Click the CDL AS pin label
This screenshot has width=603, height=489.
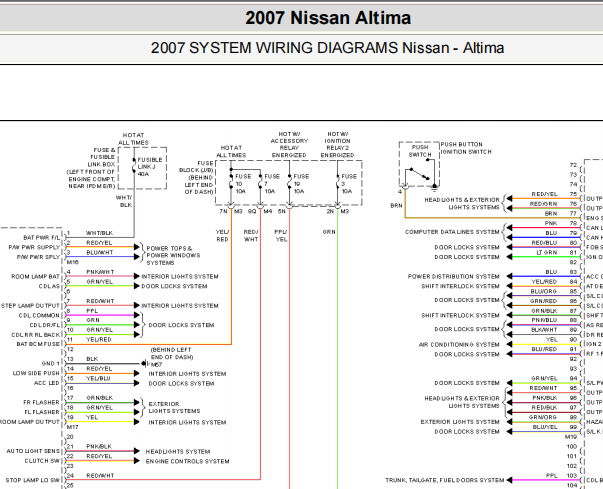point(49,286)
